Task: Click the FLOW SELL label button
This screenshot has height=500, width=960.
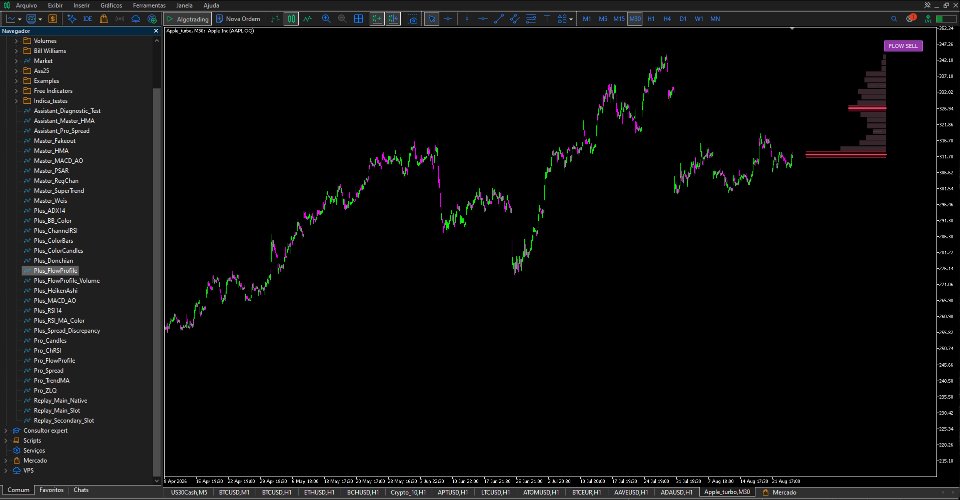Action: (903, 46)
